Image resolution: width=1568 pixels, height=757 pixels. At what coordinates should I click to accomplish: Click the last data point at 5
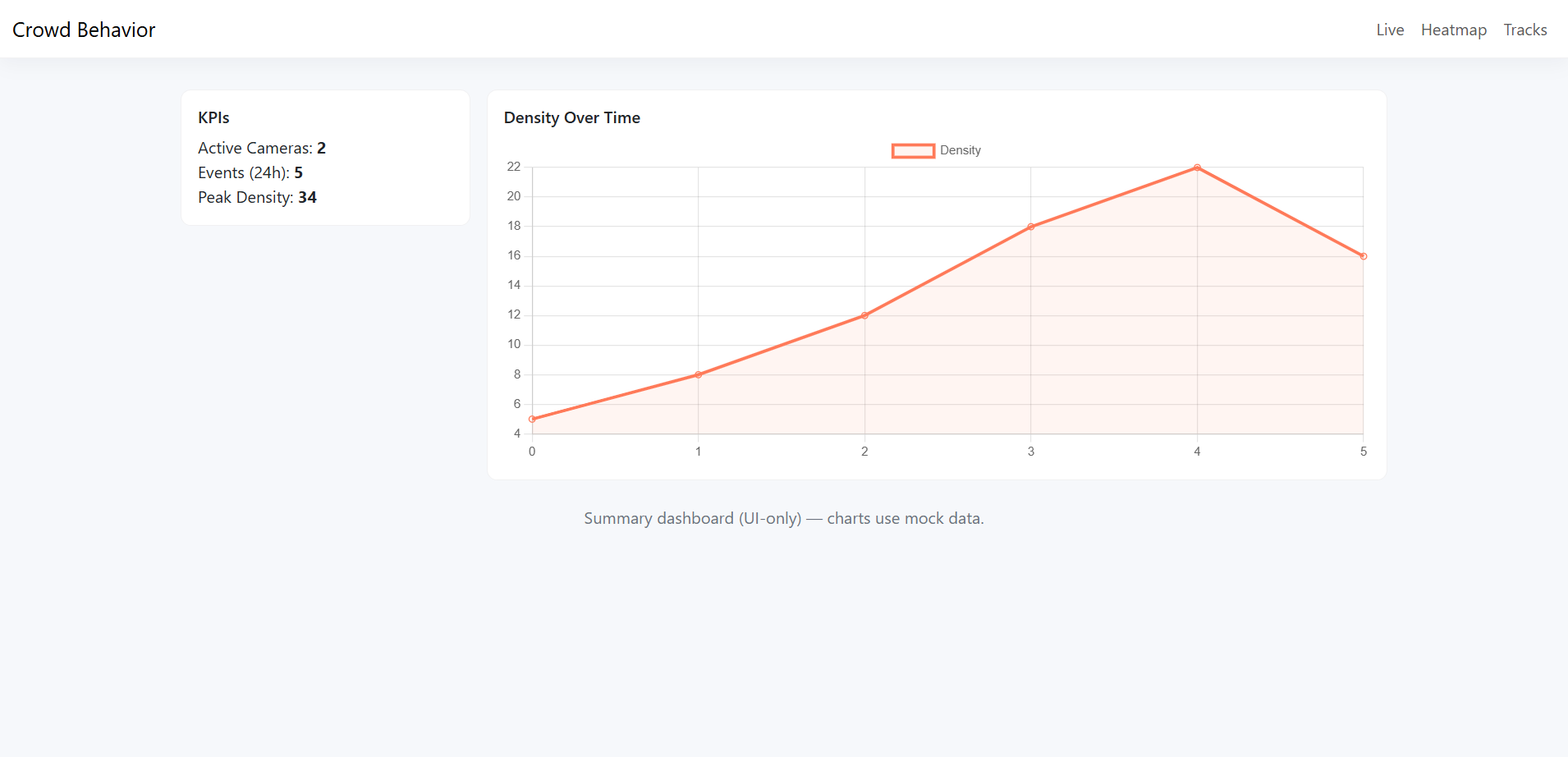tap(1363, 255)
